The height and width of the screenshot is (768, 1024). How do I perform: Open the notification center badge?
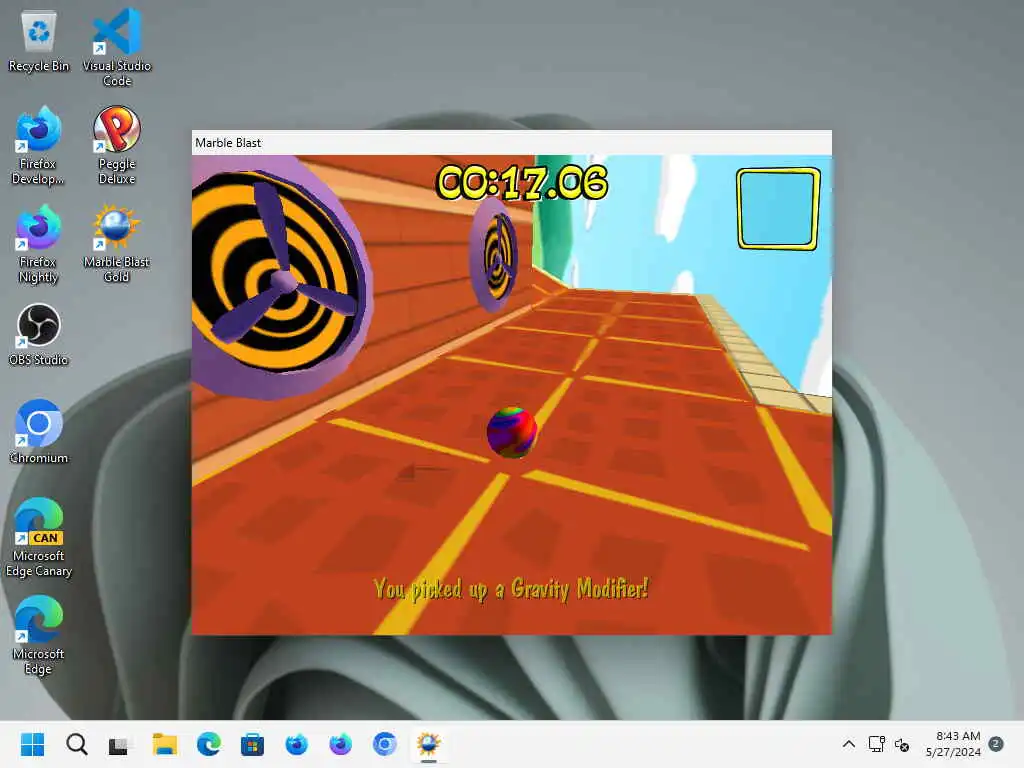996,744
